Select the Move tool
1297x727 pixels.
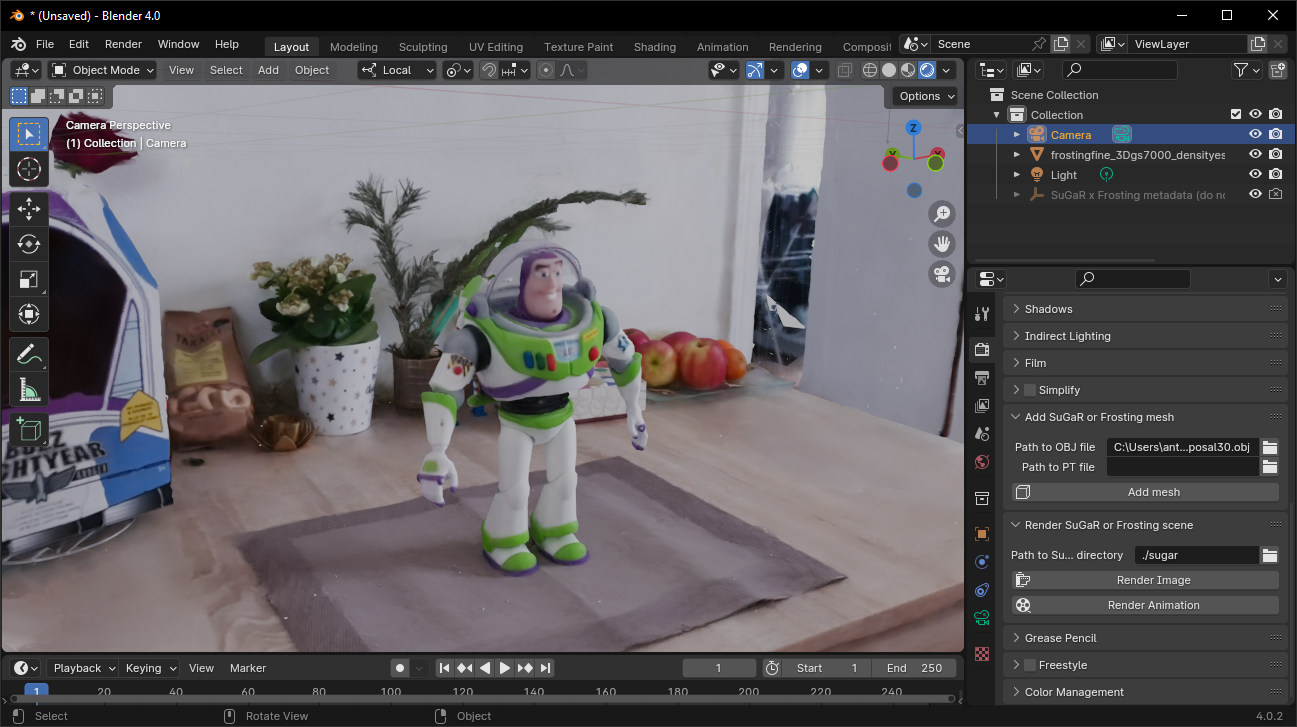tap(29, 208)
